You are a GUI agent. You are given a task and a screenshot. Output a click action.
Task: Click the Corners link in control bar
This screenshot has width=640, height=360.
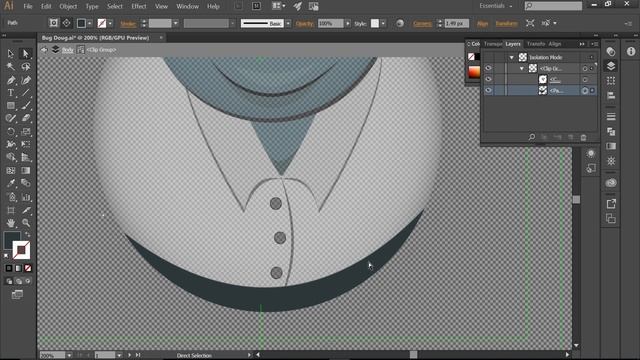tap(422, 24)
